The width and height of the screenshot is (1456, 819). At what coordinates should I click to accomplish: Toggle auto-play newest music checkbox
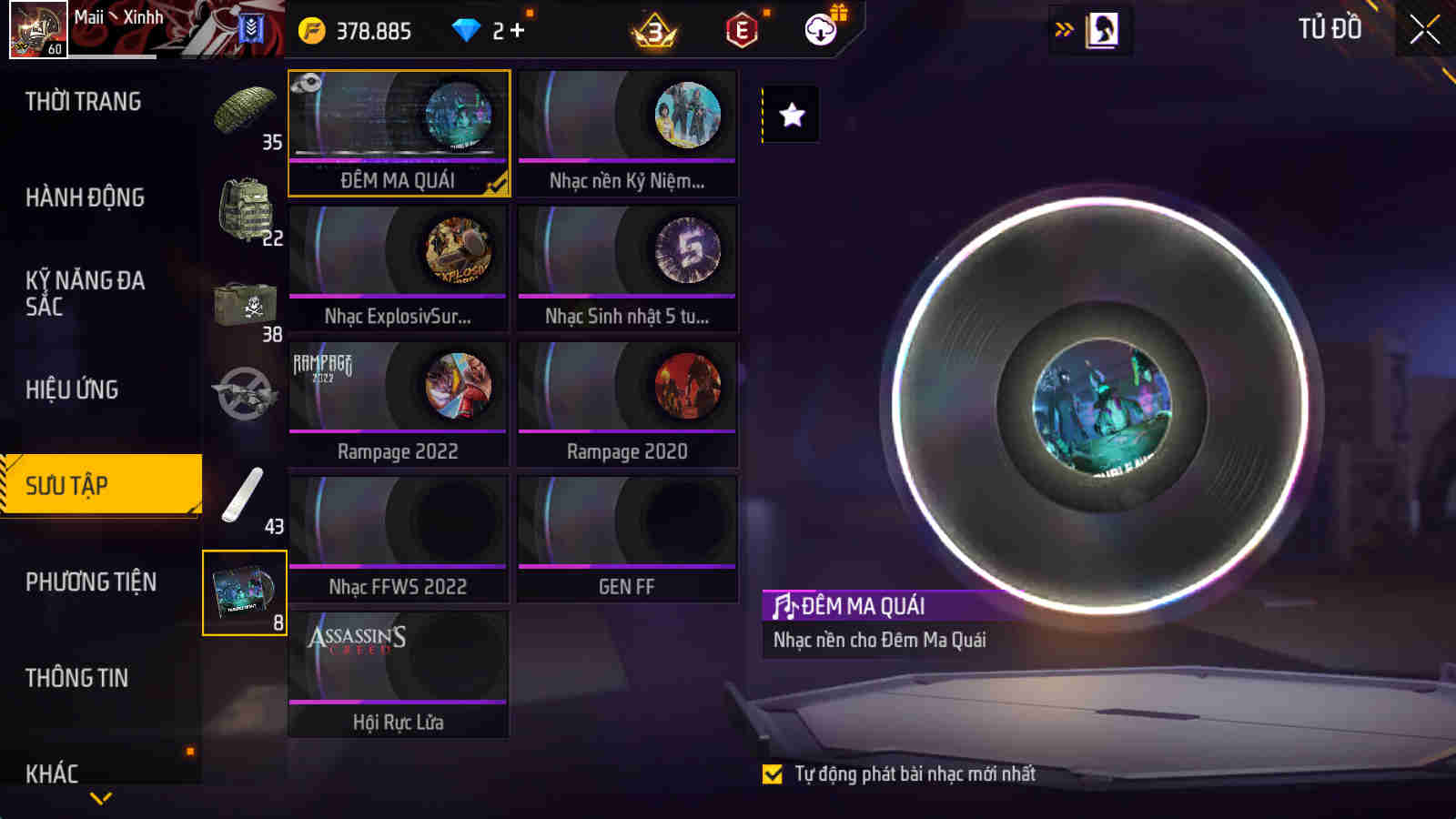point(773,774)
